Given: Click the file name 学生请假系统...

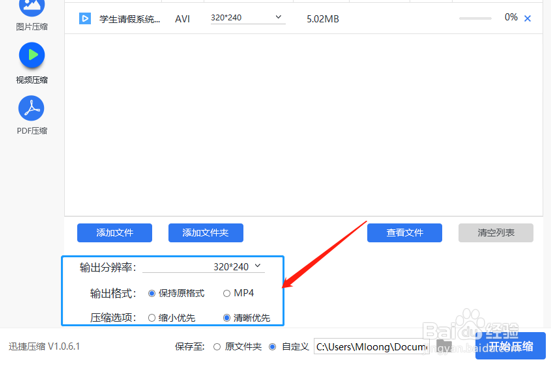Looking at the screenshot, I should pos(129,19).
